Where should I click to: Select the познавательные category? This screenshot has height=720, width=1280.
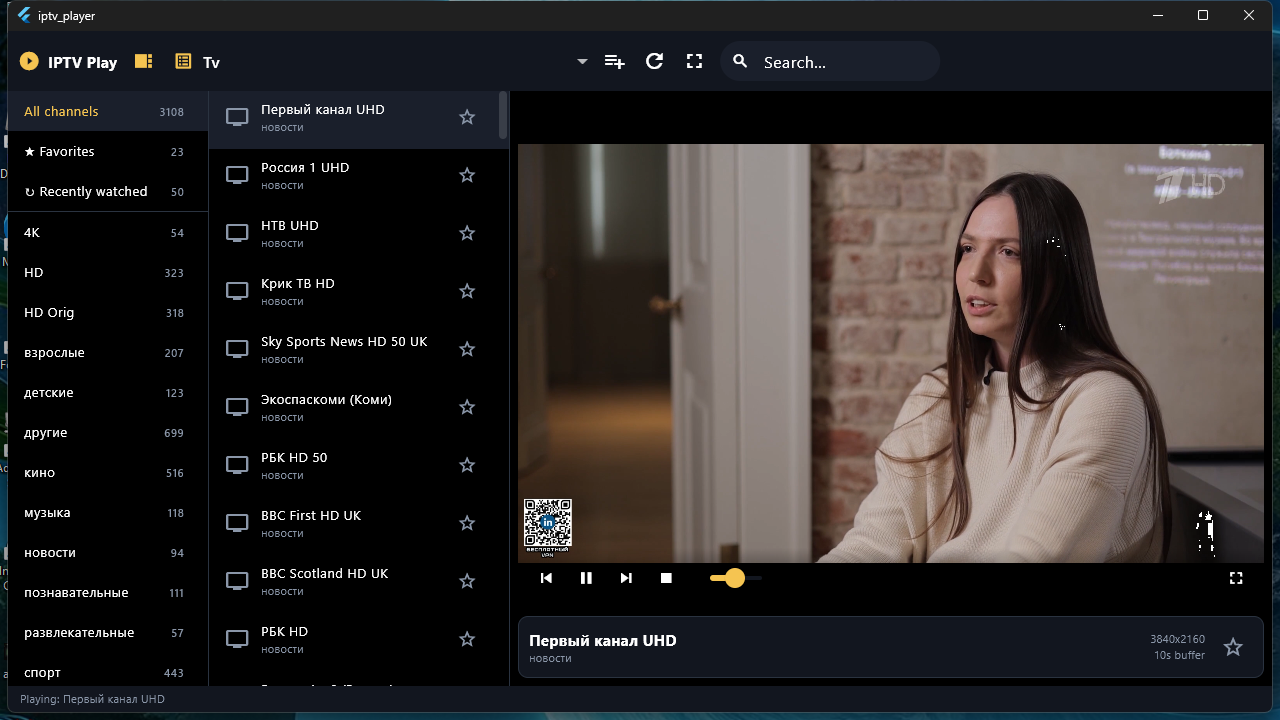(x=108, y=592)
